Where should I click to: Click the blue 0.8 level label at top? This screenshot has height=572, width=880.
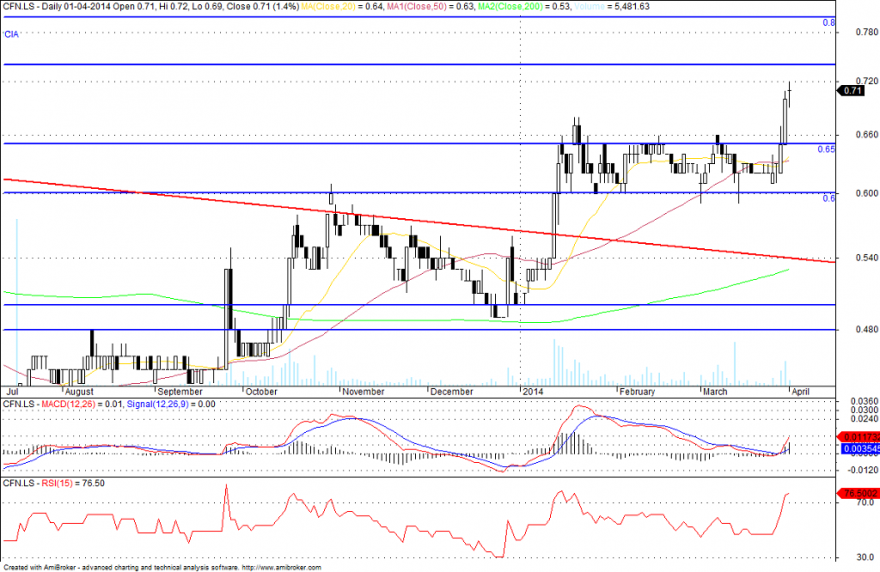coord(829,23)
